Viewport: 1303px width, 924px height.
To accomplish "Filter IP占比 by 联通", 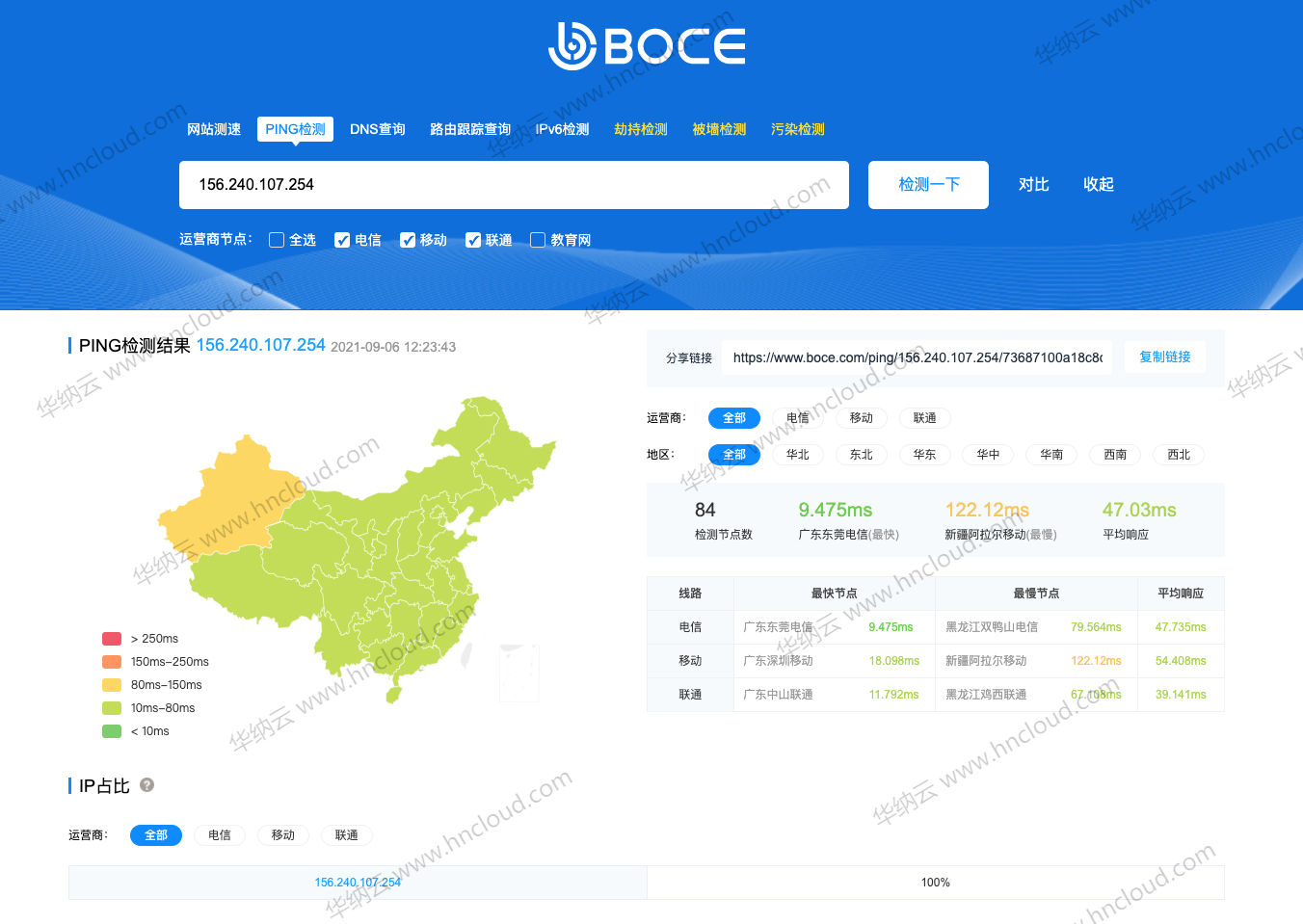I will [x=347, y=835].
